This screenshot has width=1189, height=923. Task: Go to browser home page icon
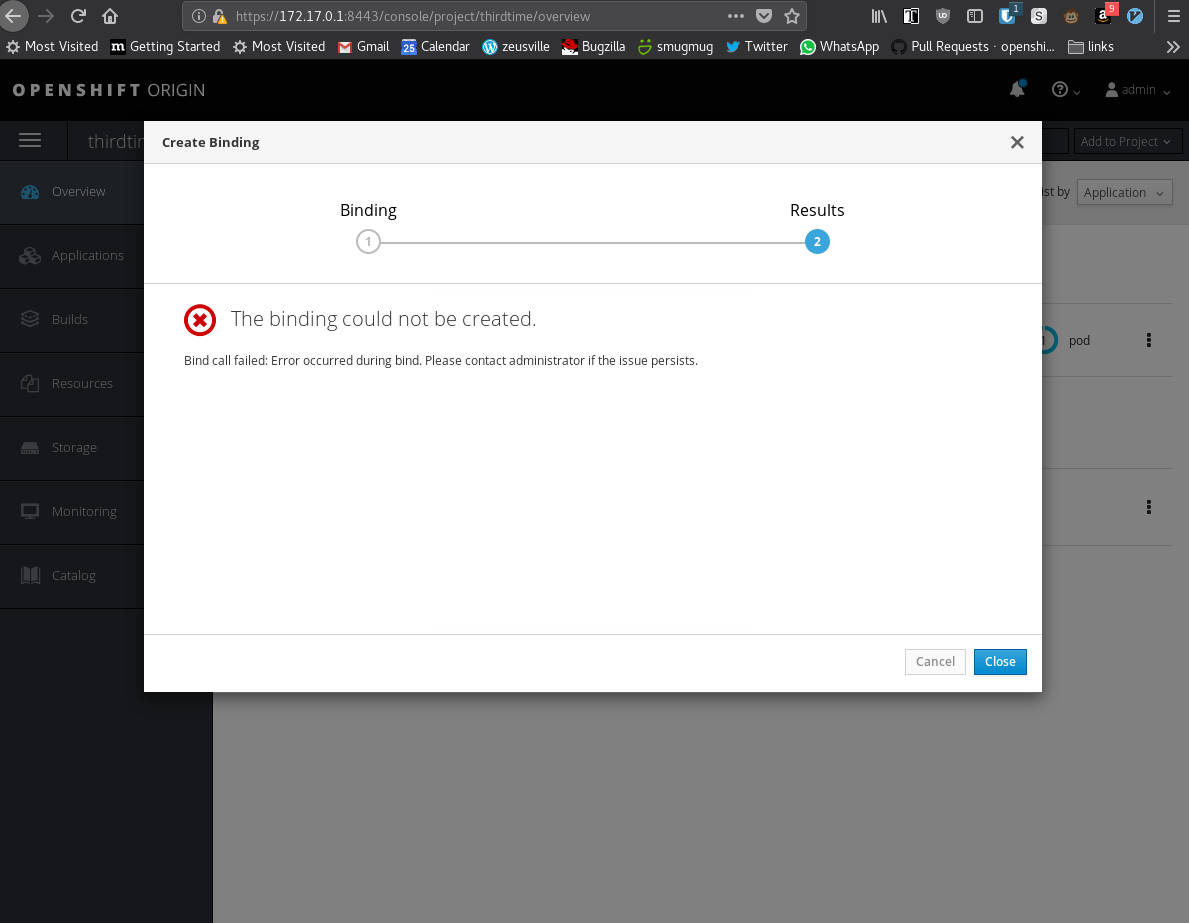[x=110, y=16]
